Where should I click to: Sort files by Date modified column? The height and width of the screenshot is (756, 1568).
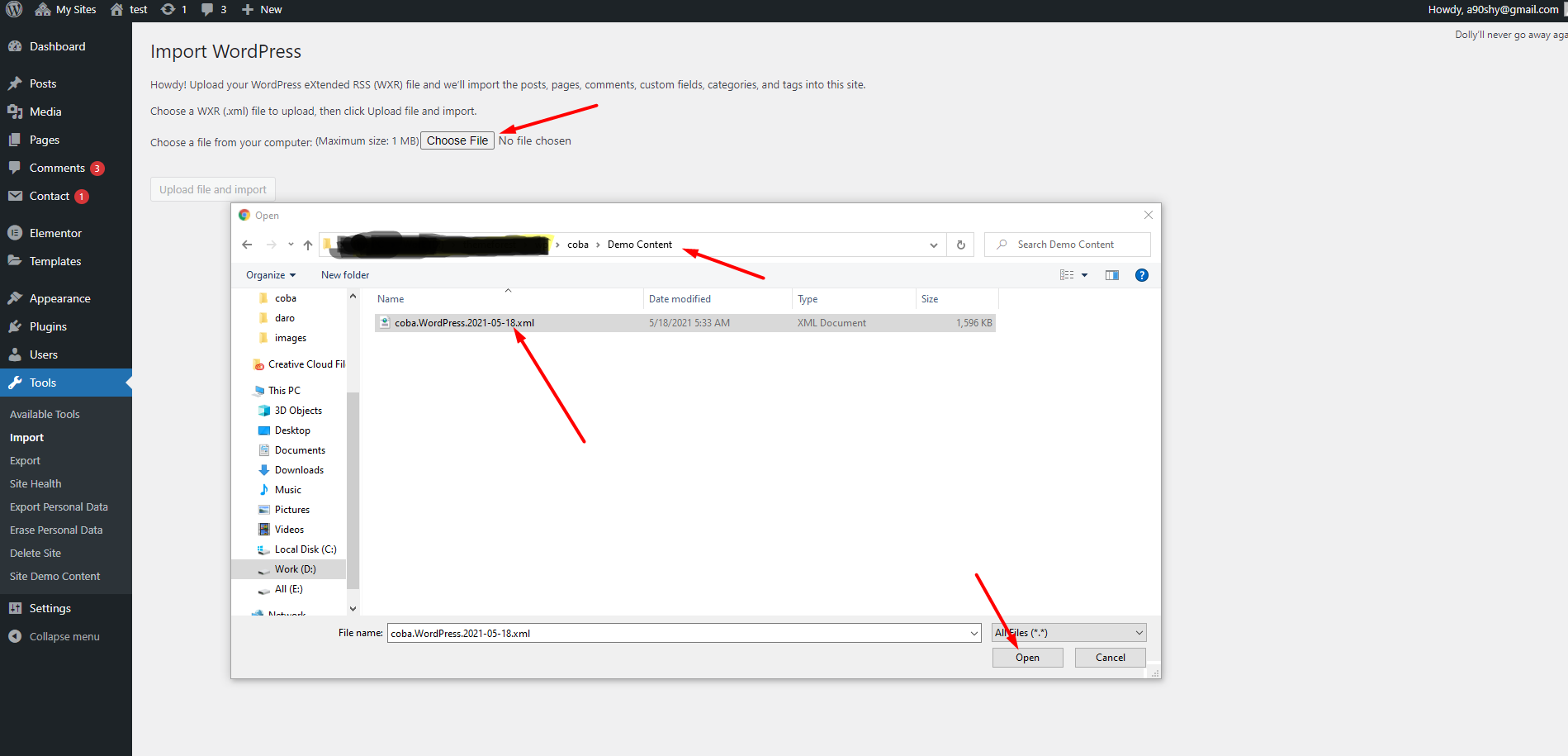[x=680, y=299]
